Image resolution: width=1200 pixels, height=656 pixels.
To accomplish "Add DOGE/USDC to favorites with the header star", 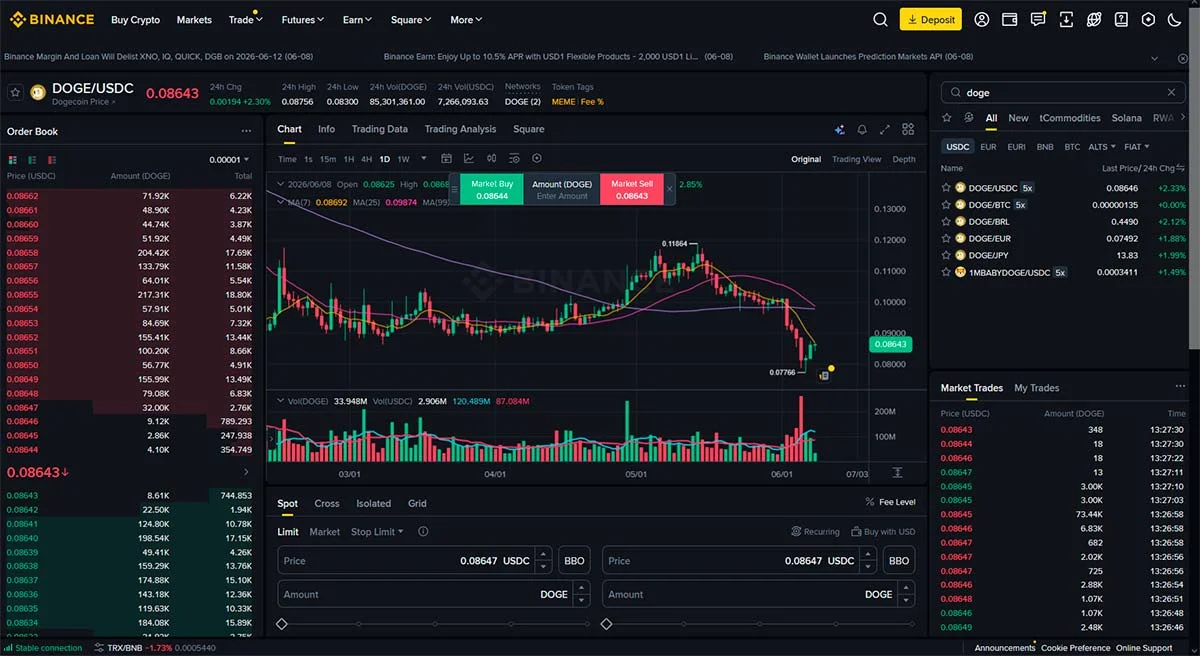I will point(15,92).
